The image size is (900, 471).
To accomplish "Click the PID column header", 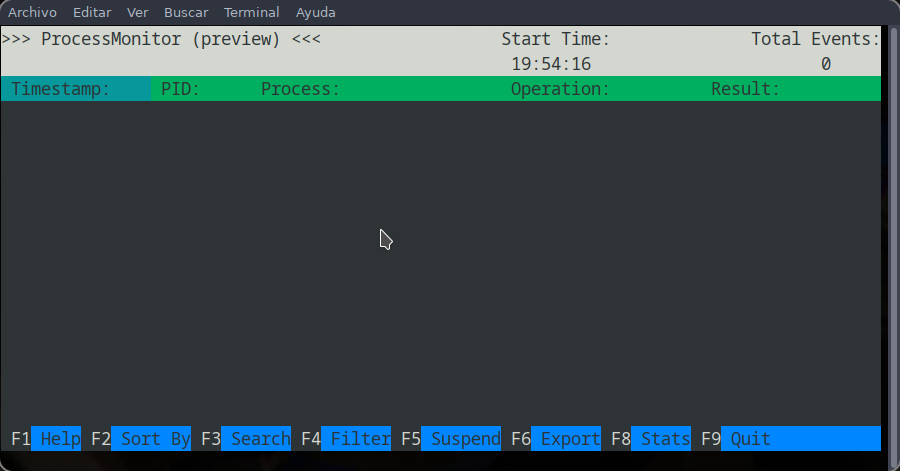I will click(180, 89).
